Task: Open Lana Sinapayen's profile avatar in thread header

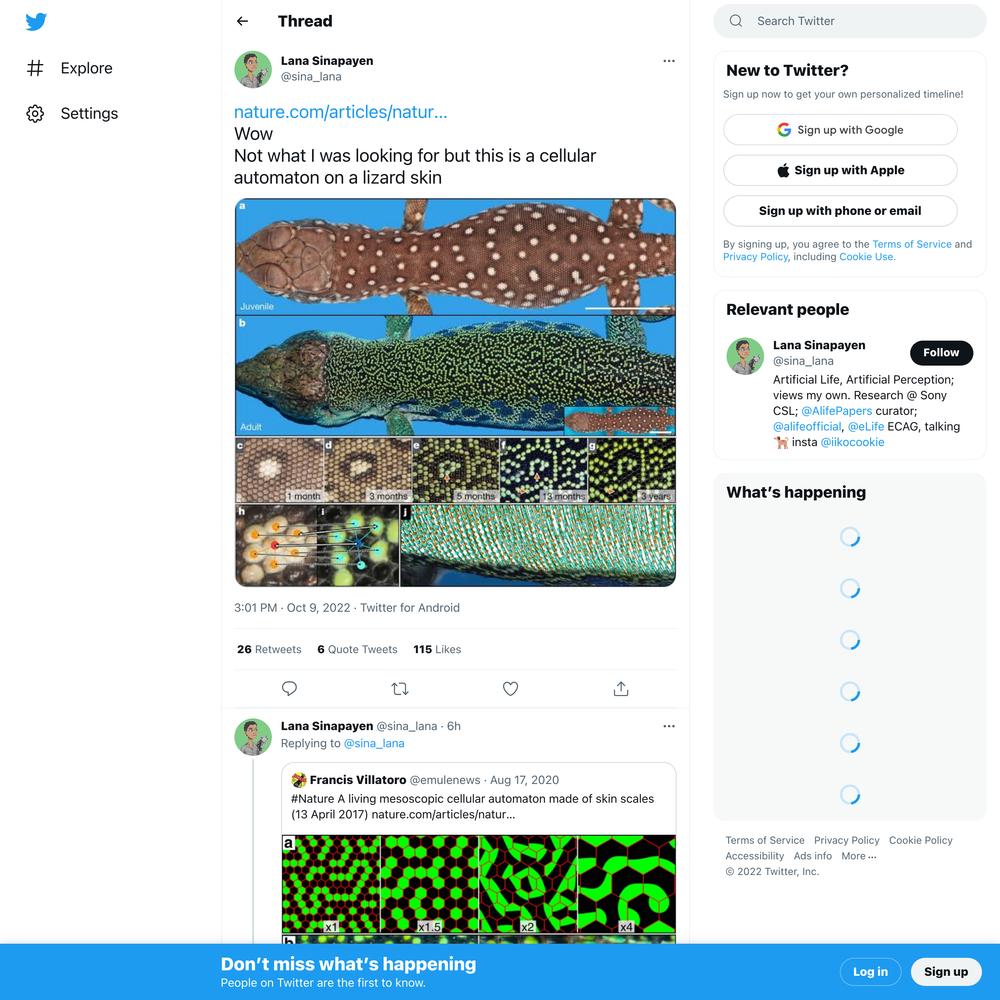Action: click(253, 70)
